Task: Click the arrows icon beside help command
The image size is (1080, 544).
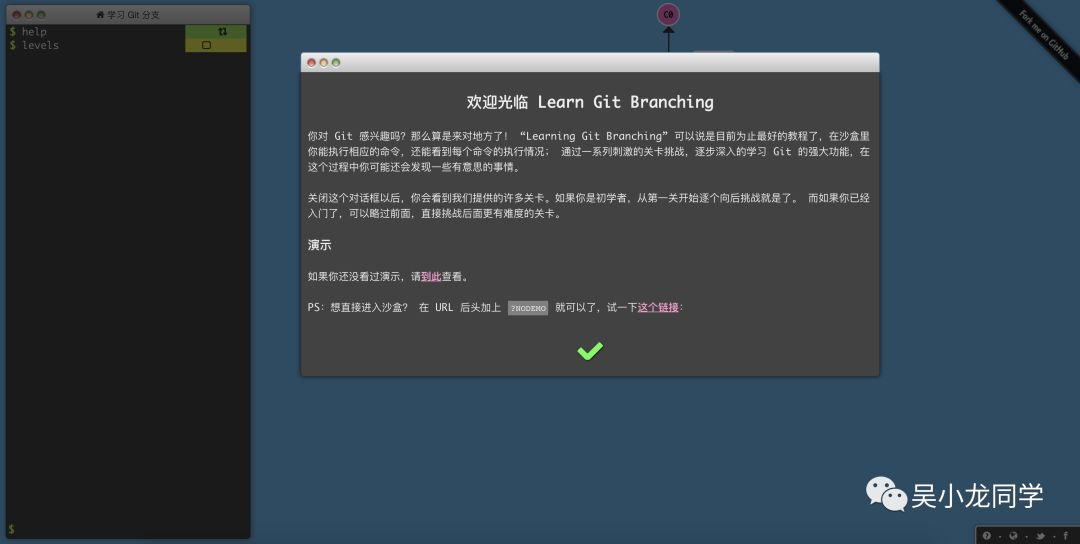Action: pos(222,32)
